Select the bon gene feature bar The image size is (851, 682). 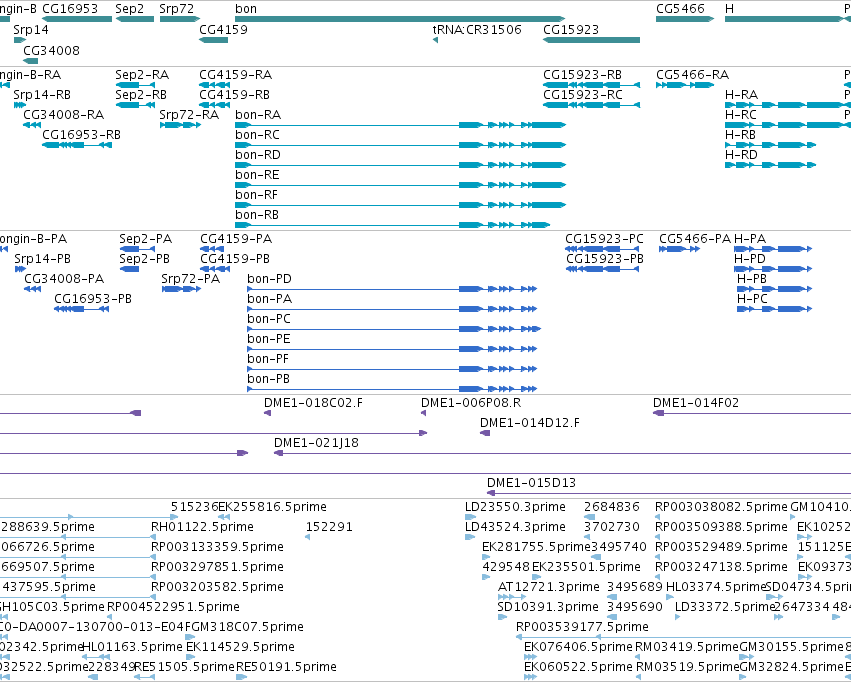(x=400, y=19)
